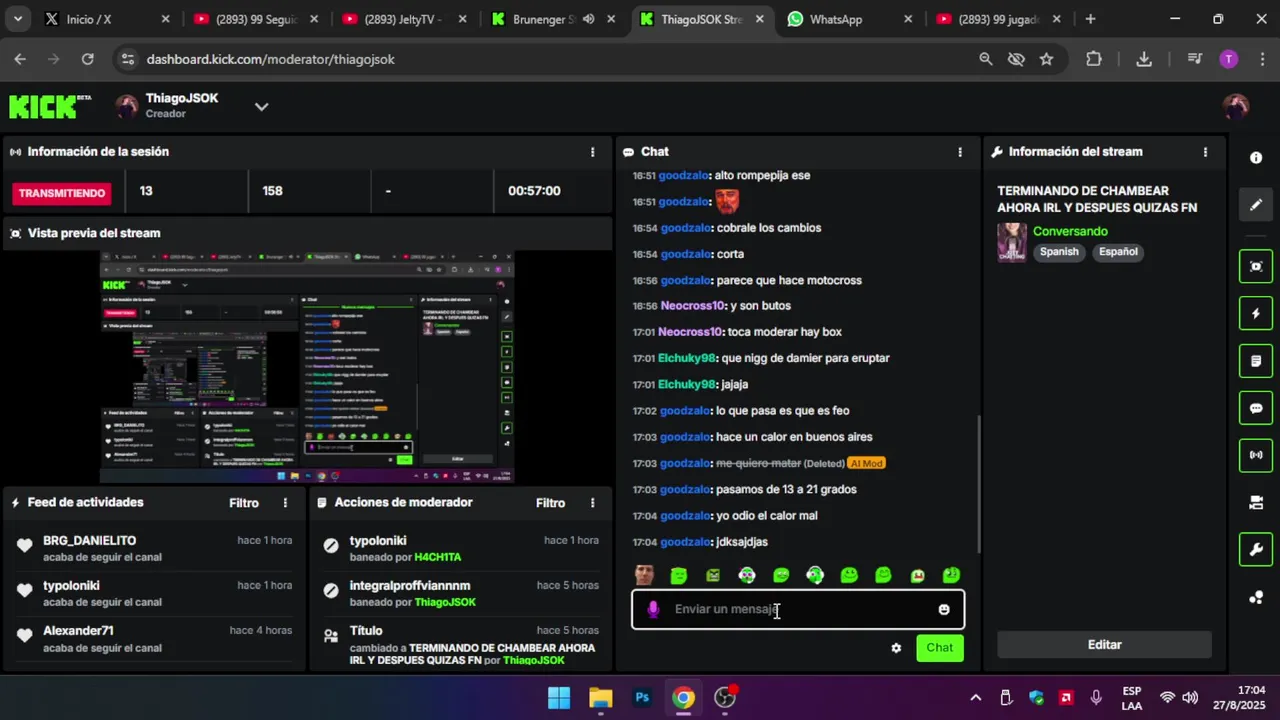Click the camera widget sidebar icon

coord(1256,502)
